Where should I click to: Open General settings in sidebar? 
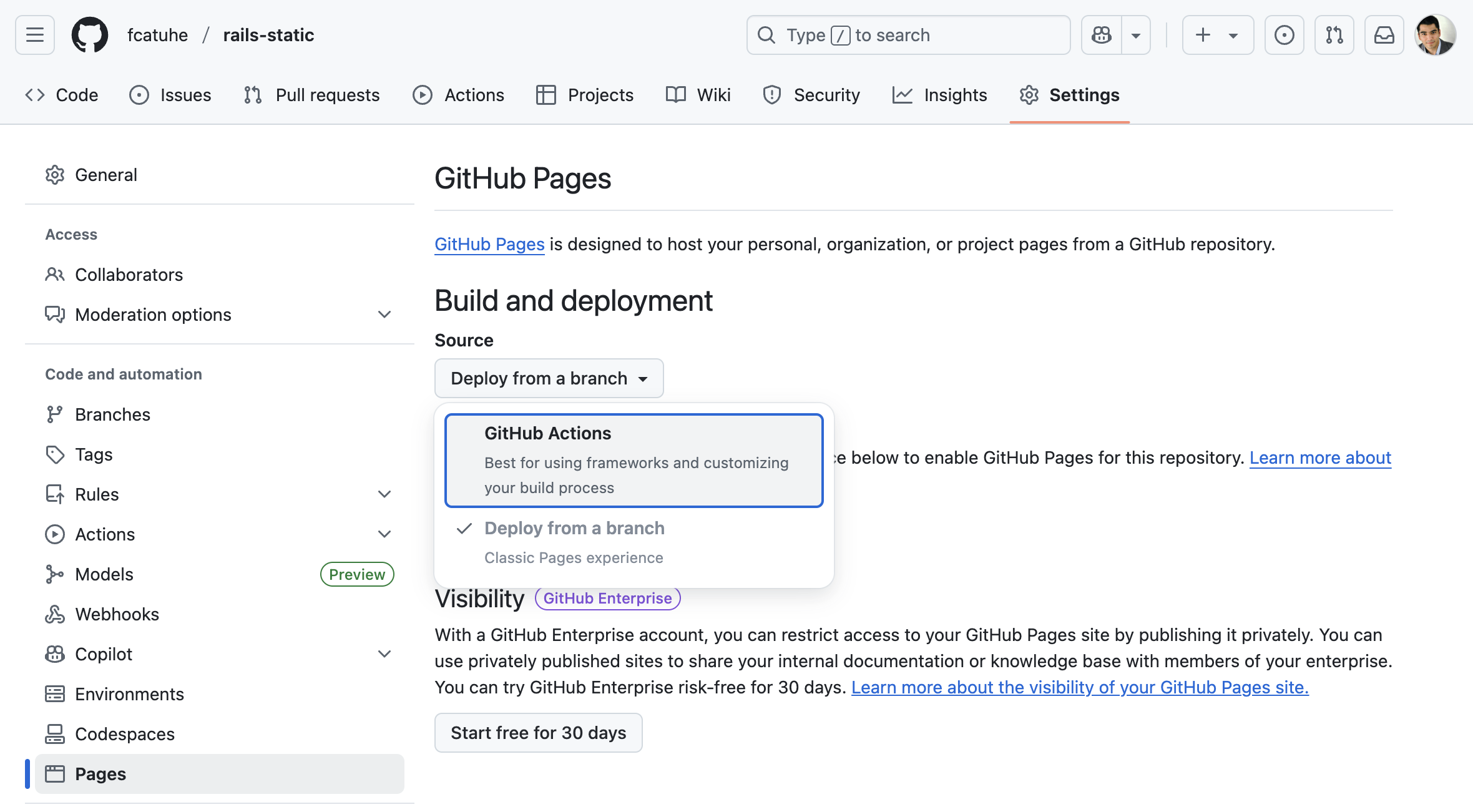(x=220, y=175)
